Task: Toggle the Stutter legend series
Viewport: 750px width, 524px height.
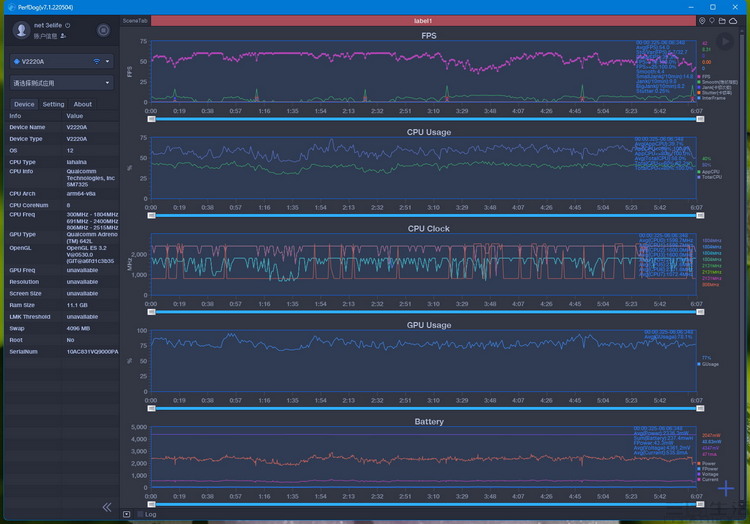Action: pos(714,93)
